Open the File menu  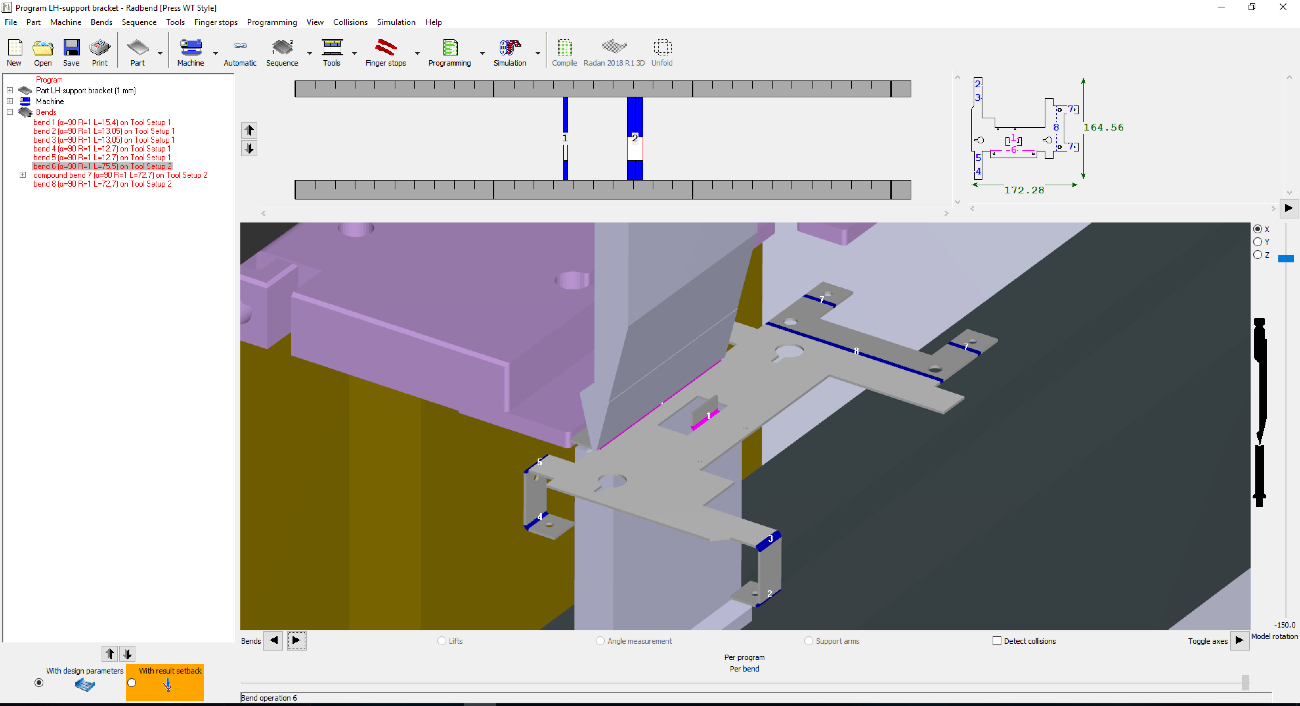(11, 22)
